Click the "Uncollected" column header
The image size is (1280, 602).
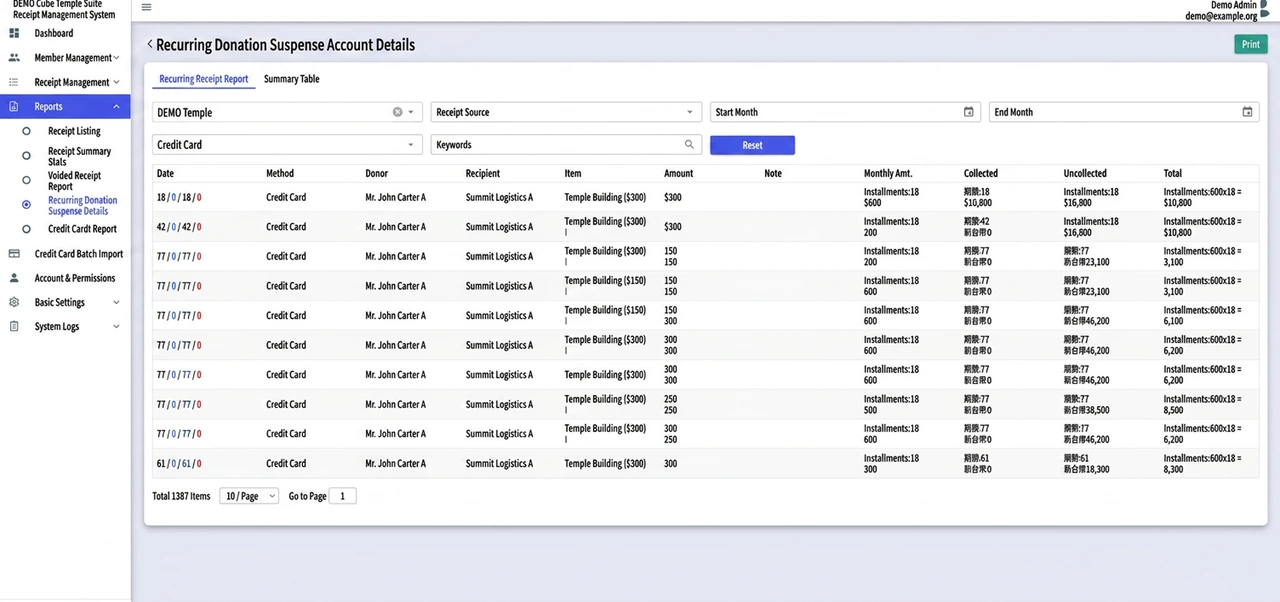1085,173
